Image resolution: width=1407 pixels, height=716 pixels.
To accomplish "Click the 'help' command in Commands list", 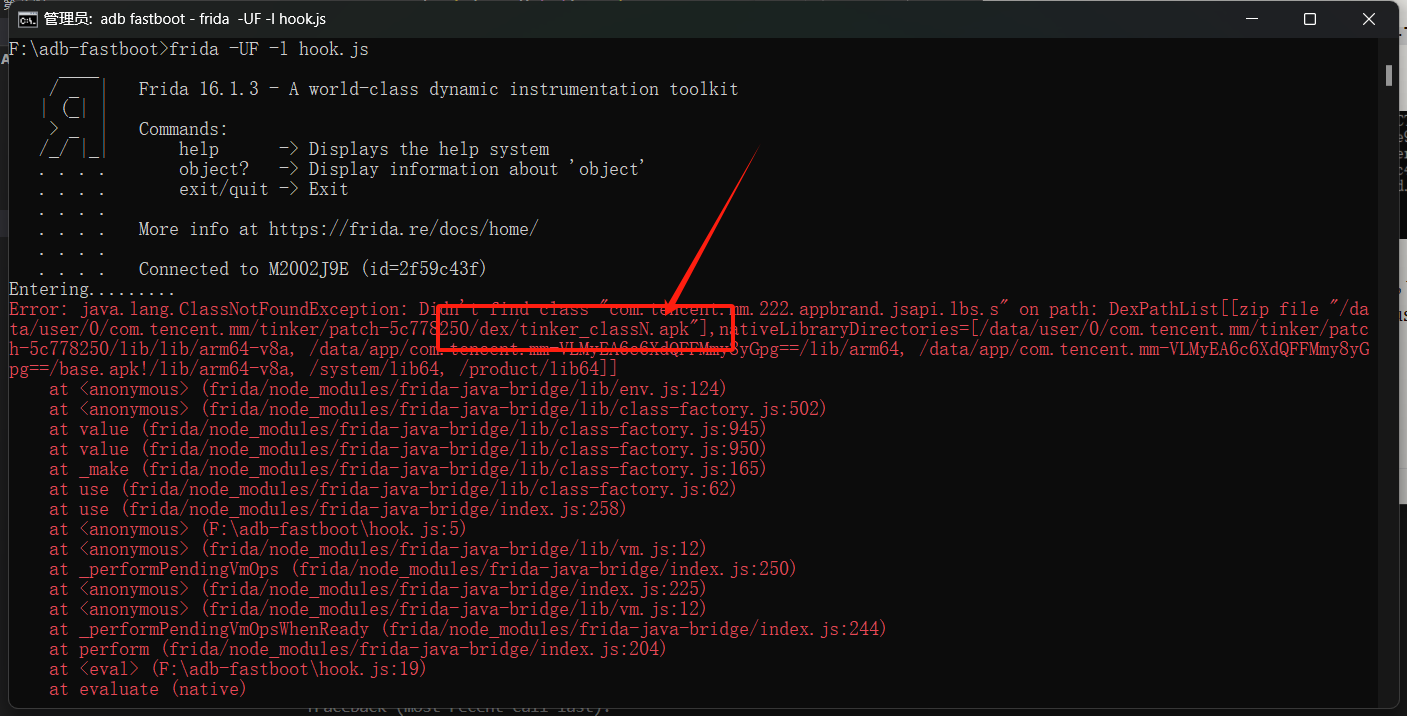I will point(199,149).
